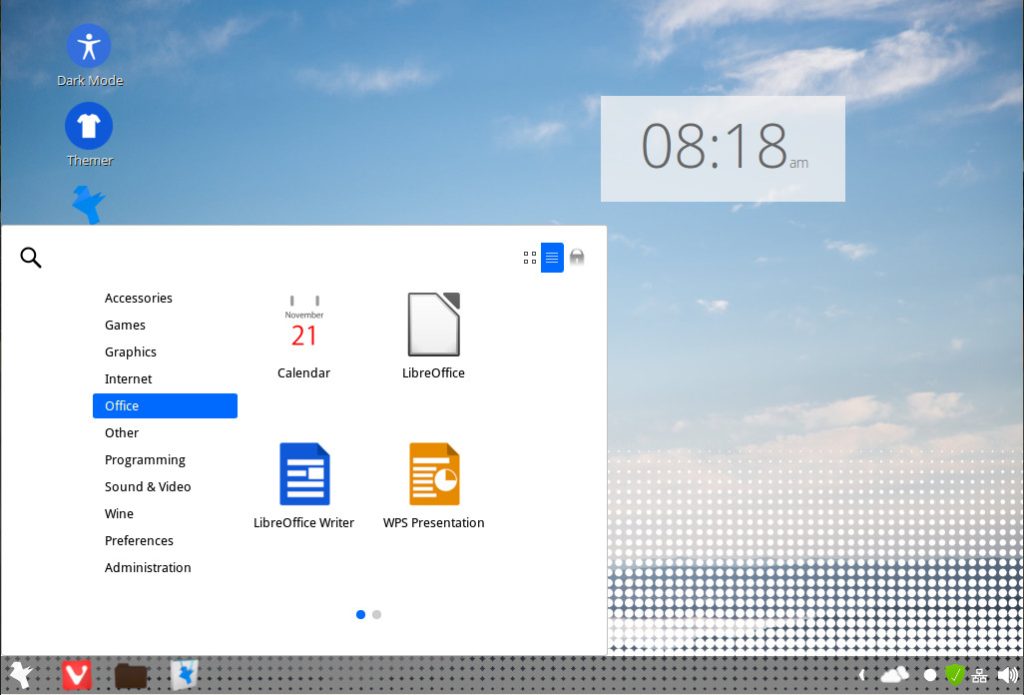Screen dimensions: 1024x695
Task: Open Vivaldi browser from the taskbar
Action: (76, 675)
